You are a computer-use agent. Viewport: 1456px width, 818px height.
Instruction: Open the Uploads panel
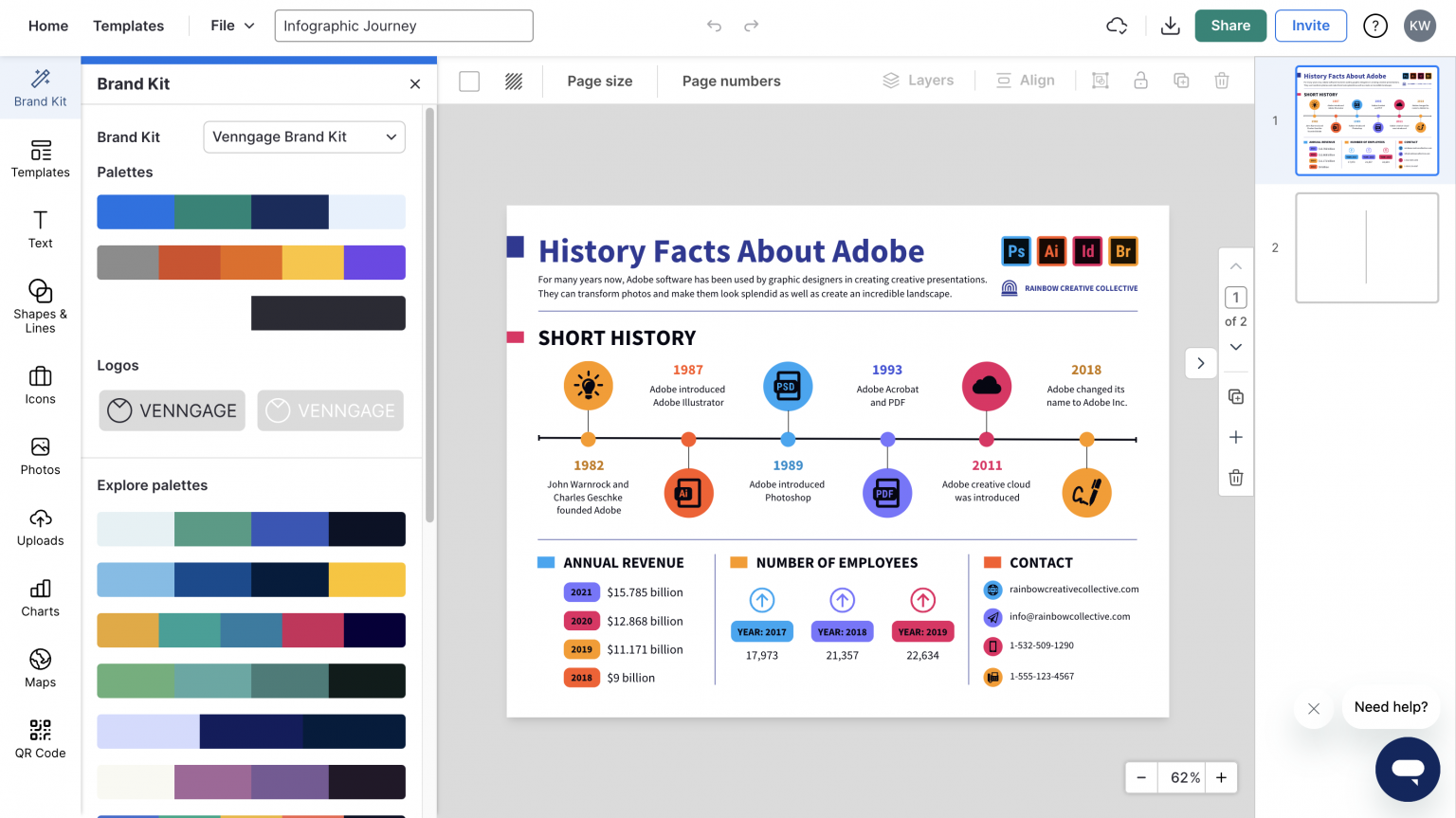click(40, 527)
